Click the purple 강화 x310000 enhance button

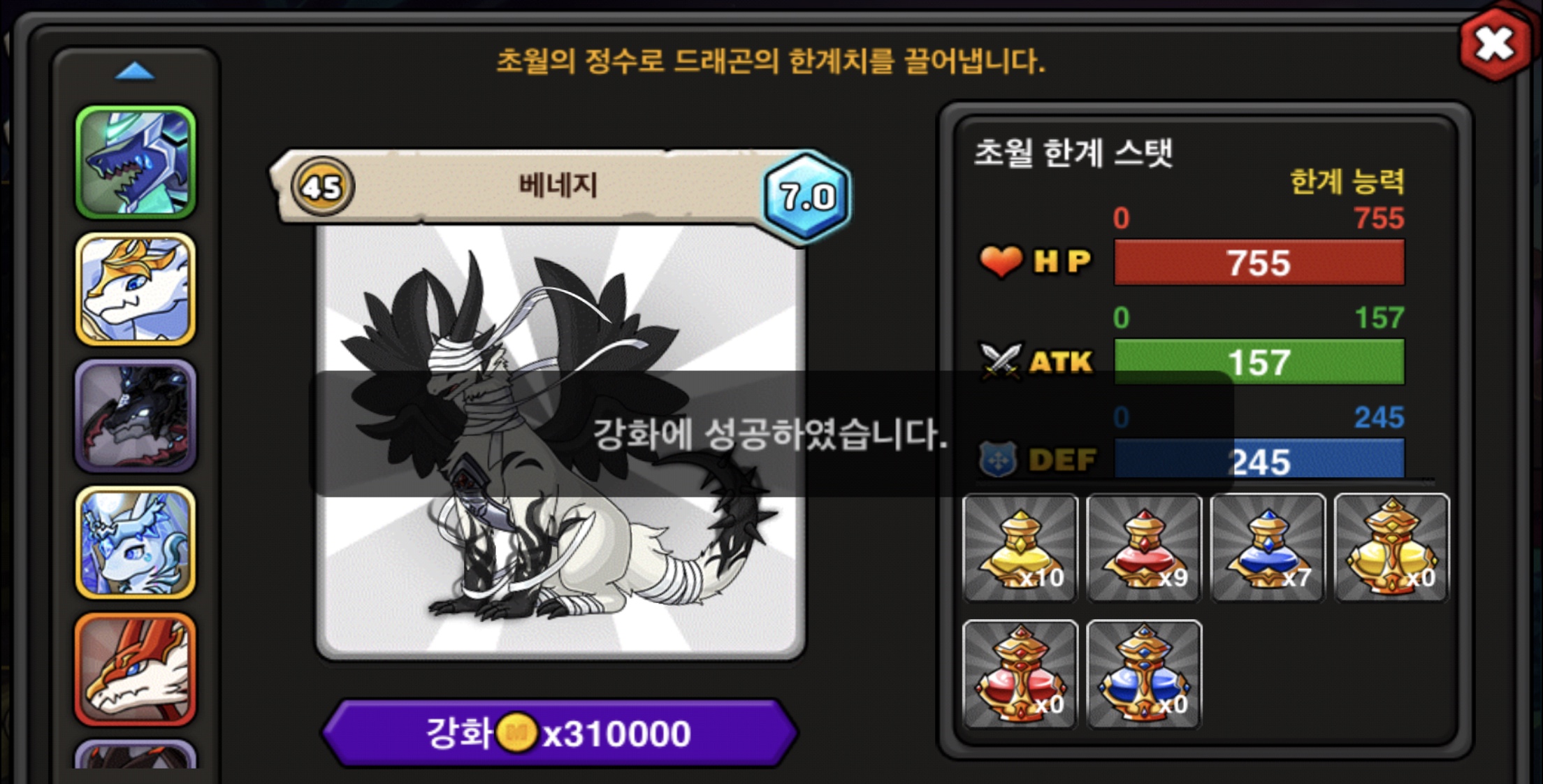click(x=560, y=734)
